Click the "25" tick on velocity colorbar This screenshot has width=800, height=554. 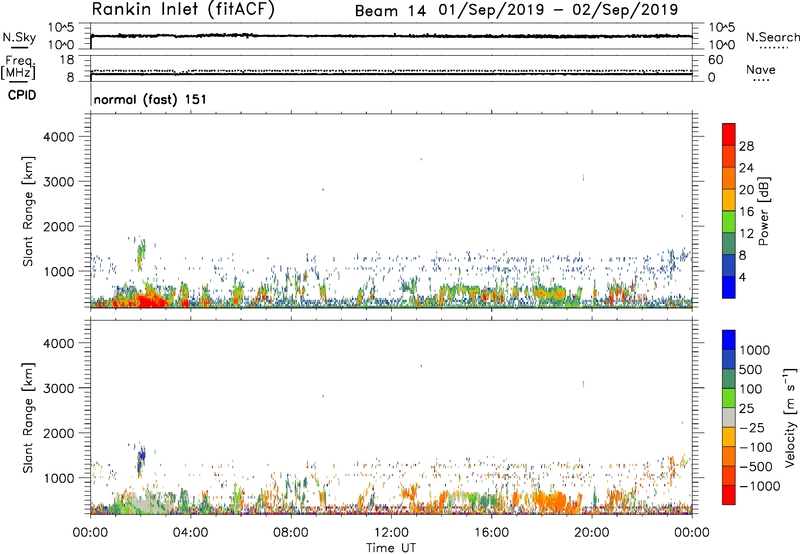747,408
